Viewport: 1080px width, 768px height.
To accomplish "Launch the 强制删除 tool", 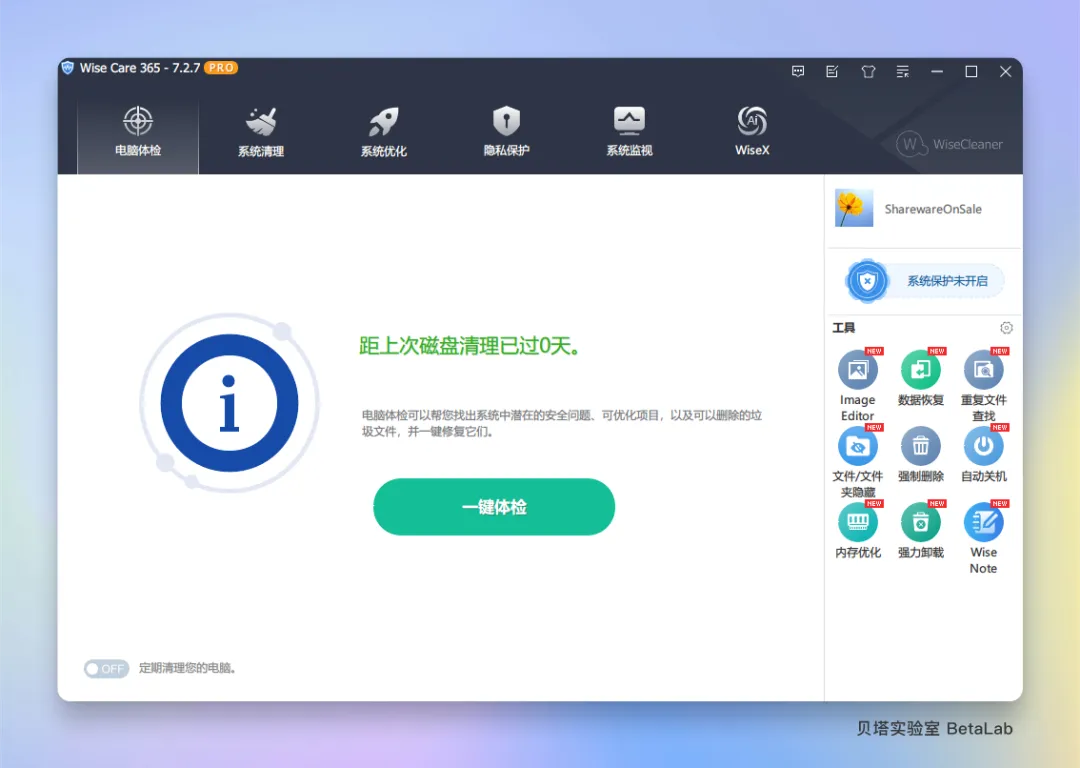I will 921,454.
